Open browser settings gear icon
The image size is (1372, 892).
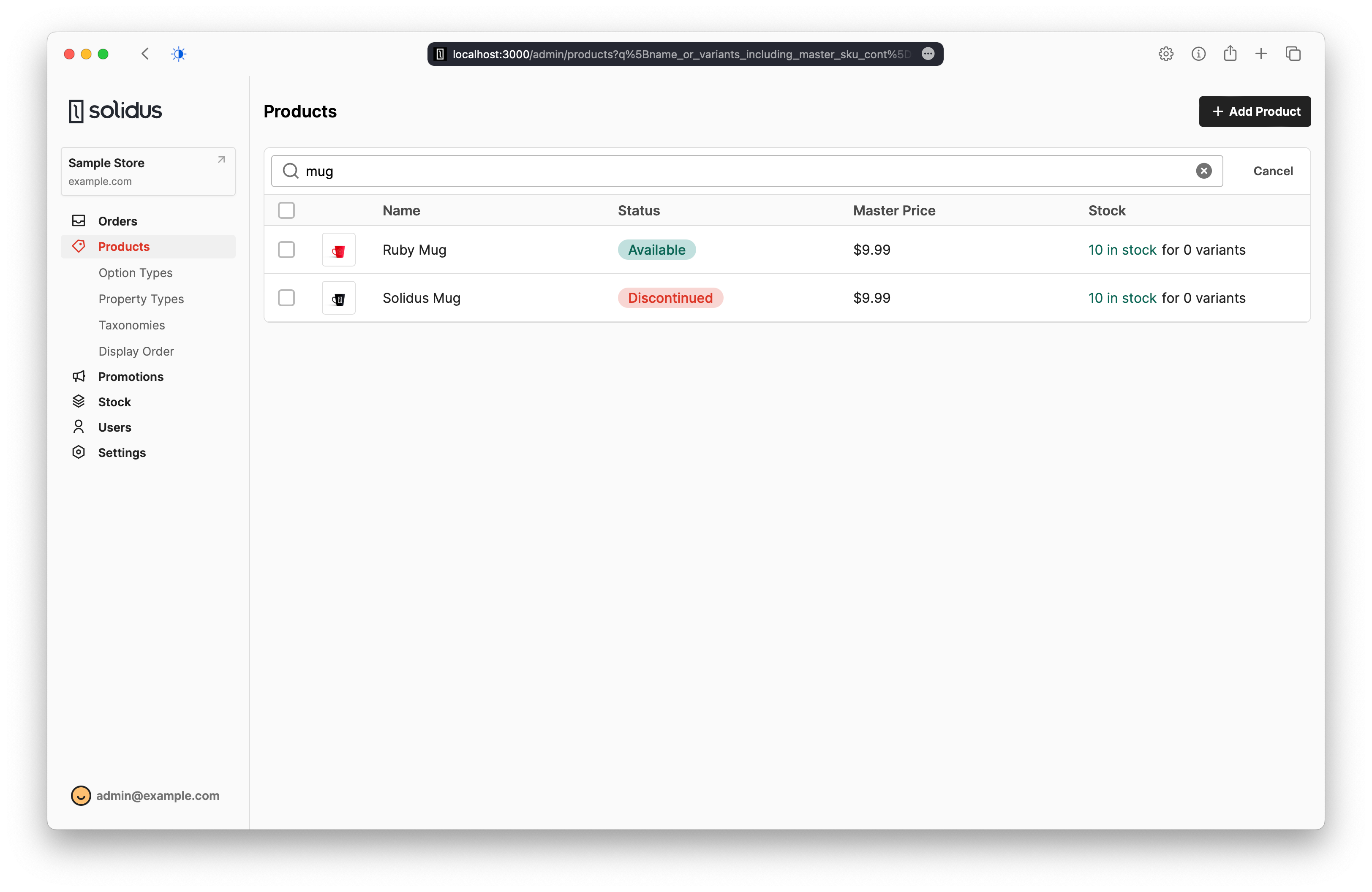click(1165, 54)
